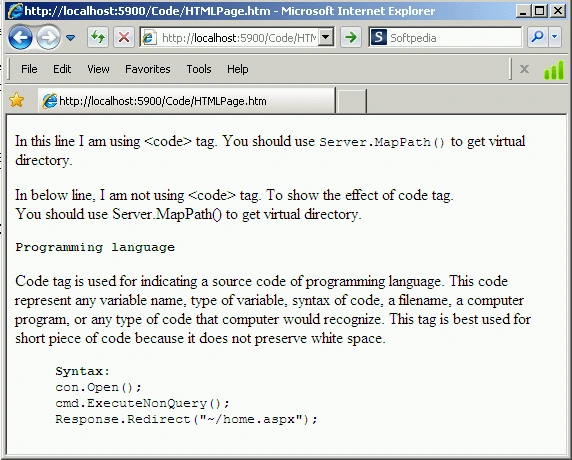
Task: Click the Forward navigation arrow
Action: pyautogui.click(x=49, y=37)
